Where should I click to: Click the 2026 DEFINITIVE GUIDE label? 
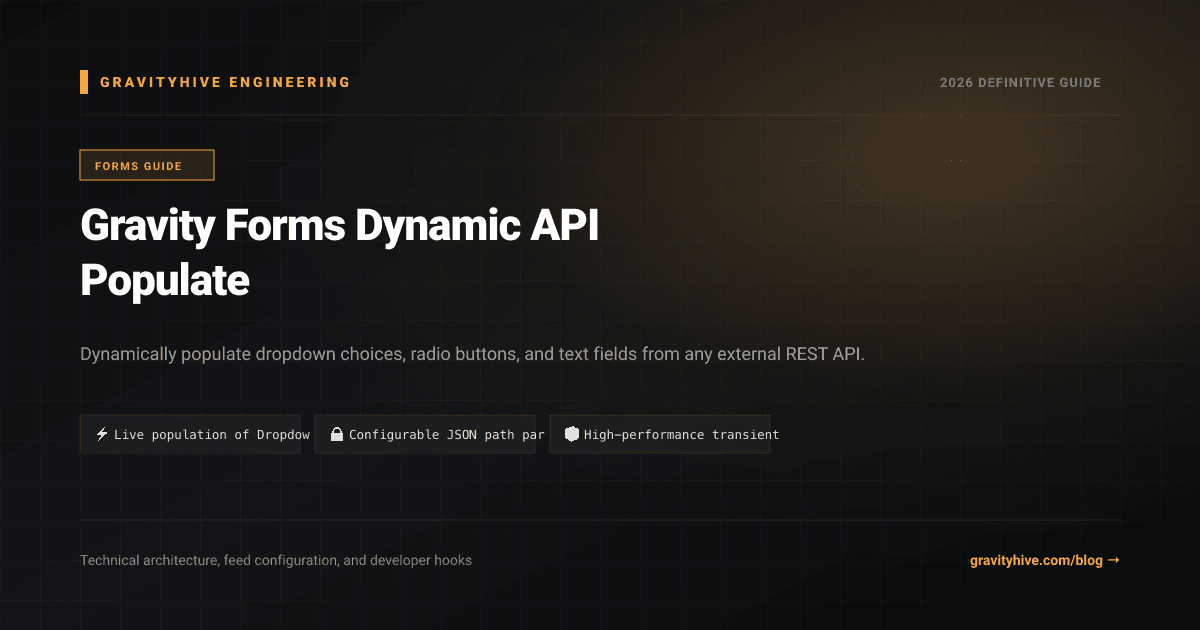click(x=1020, y=82)
